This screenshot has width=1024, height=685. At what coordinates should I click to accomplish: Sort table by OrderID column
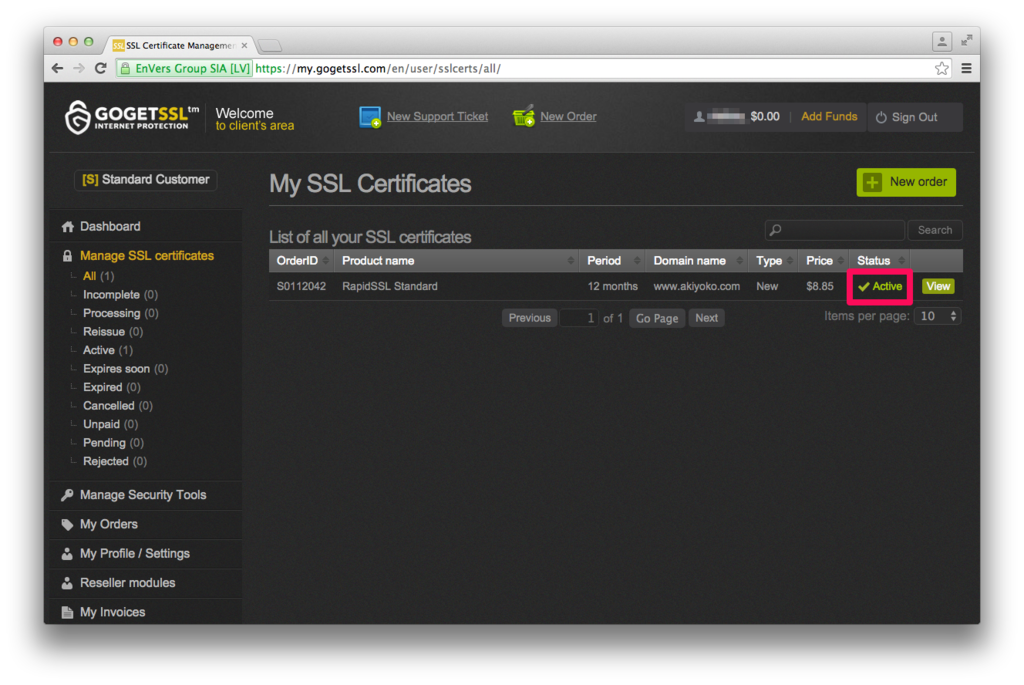point(301,261)
